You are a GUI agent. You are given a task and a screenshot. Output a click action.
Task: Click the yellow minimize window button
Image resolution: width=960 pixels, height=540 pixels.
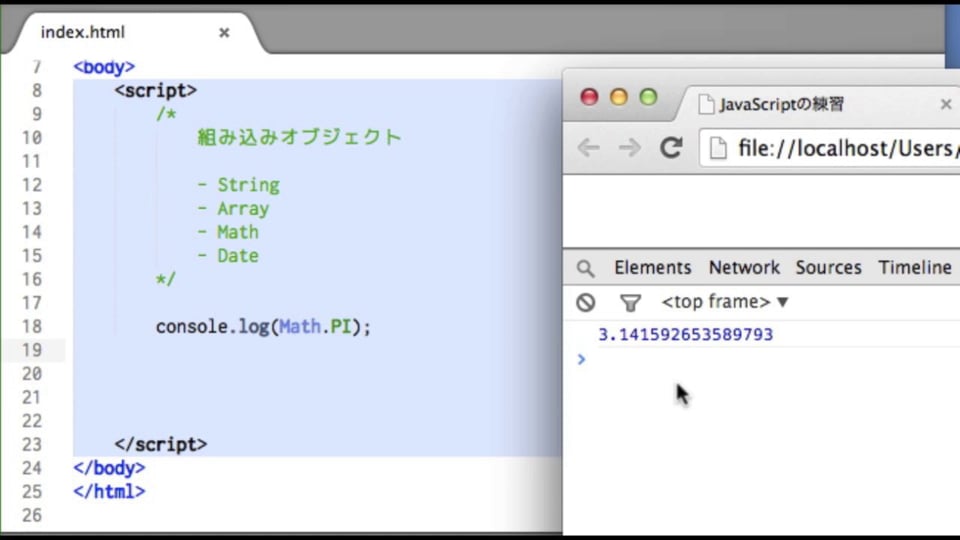pyautogui.click(x=618, y=97)
